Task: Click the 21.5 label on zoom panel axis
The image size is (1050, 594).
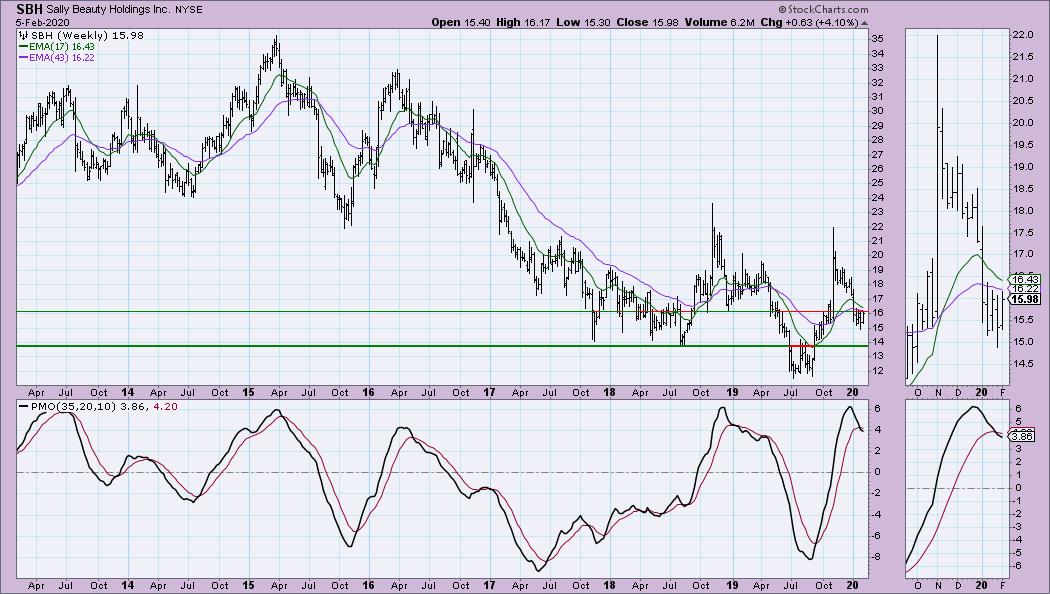Action: 1023,57
